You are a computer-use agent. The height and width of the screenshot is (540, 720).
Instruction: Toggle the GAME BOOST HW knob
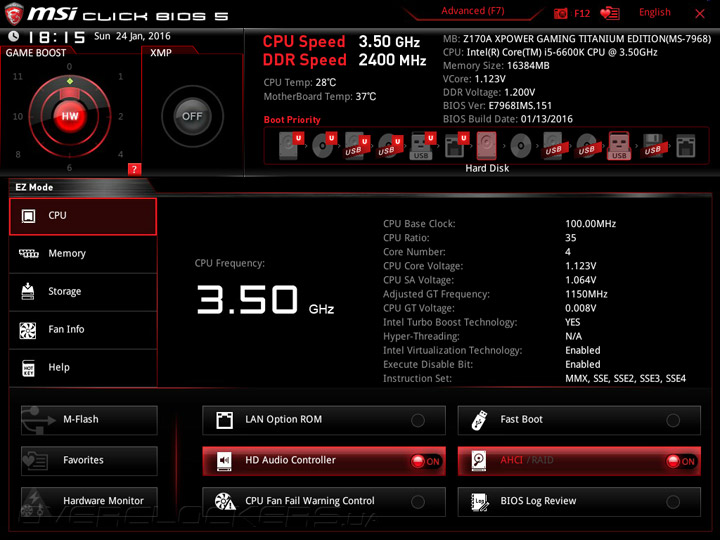pos(70,116)
